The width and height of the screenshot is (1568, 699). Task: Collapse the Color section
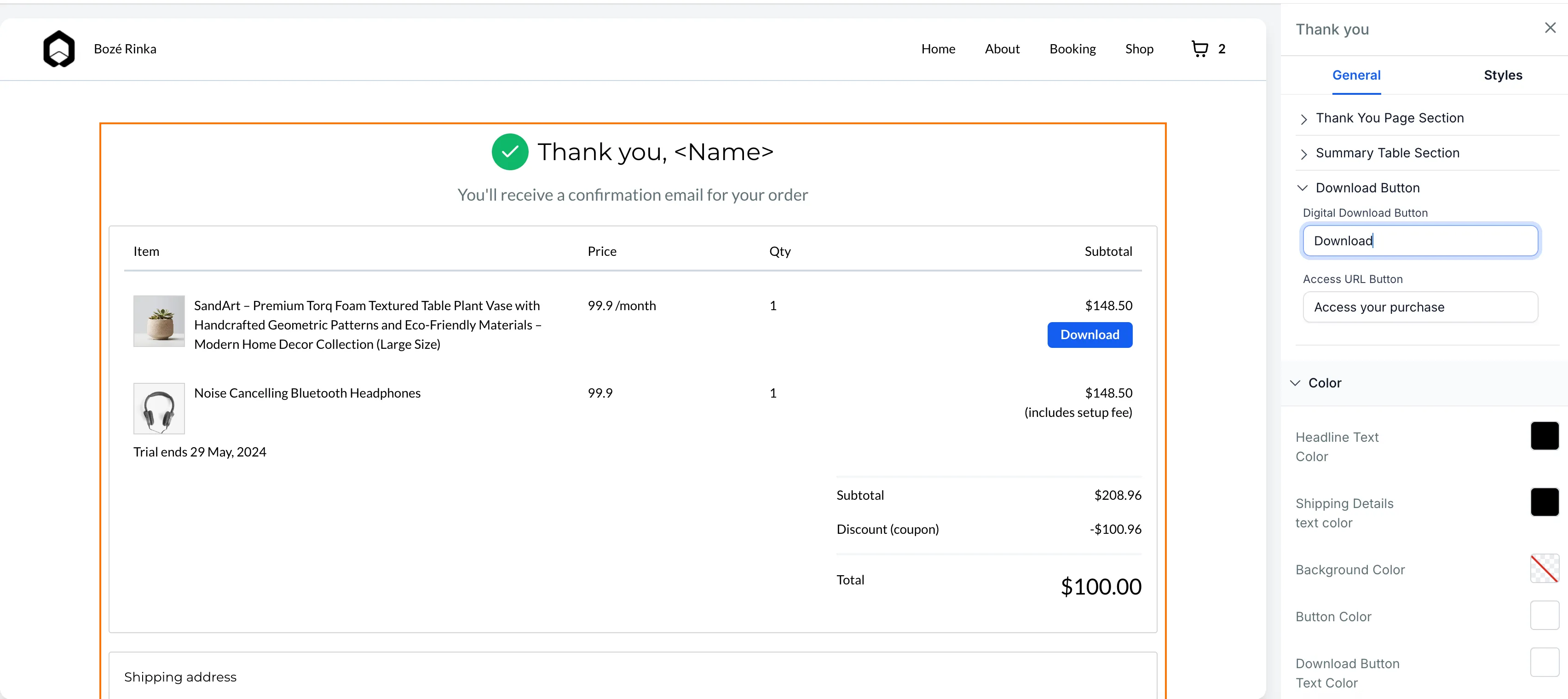pos(1325,383)
